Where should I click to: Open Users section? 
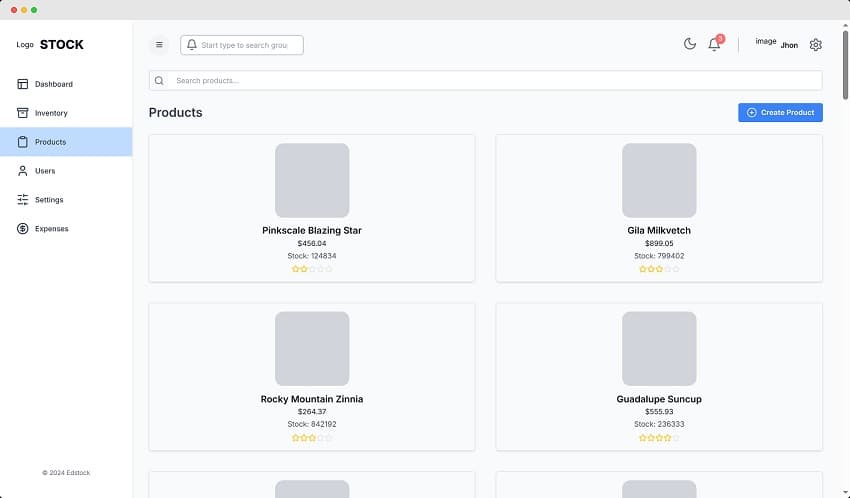tap(66, 171)
